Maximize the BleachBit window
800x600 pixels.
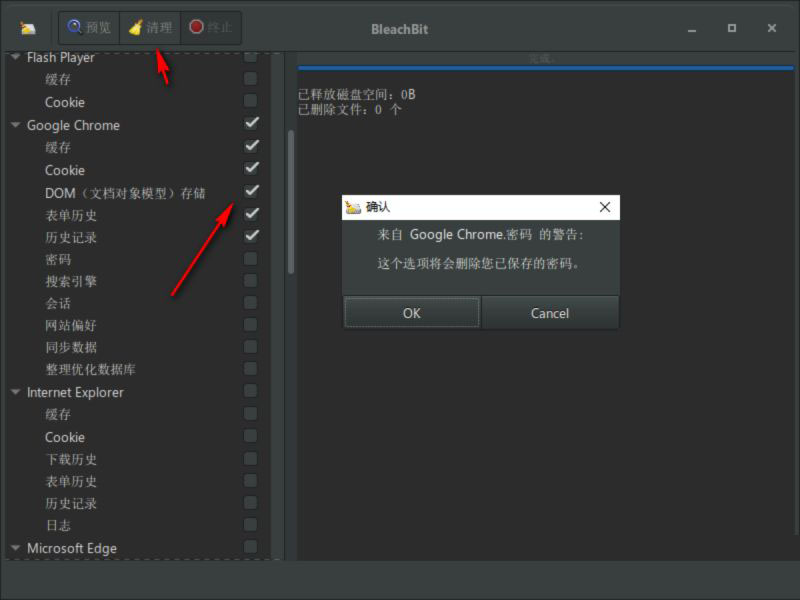732,28
